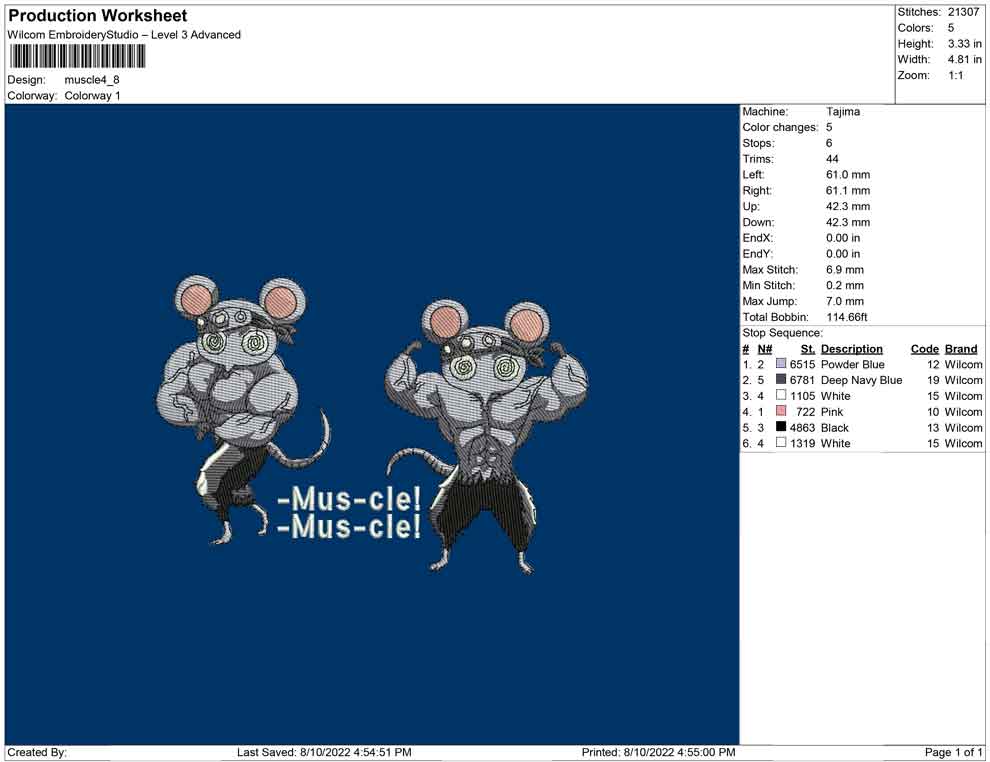This screenshot has height=762, width=990.
Task: Click the 'Production Worksheet' title
Action: (98, 16)
